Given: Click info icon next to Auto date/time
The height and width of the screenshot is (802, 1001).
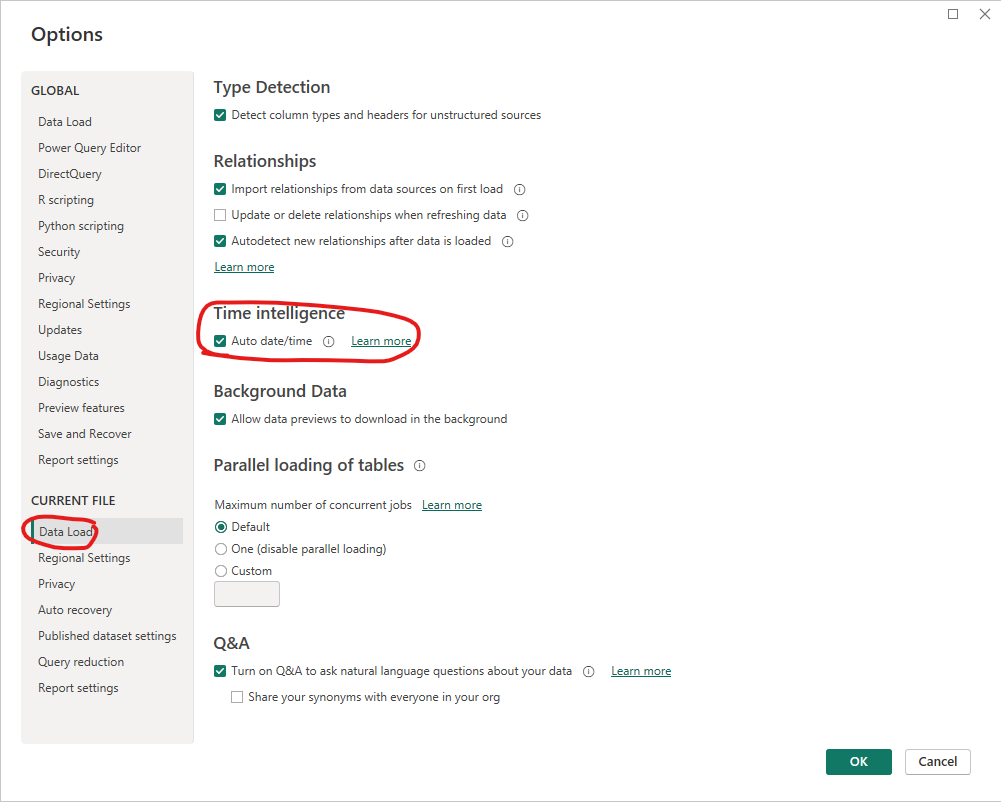Looking at the screenshot, I should [328, 342].
